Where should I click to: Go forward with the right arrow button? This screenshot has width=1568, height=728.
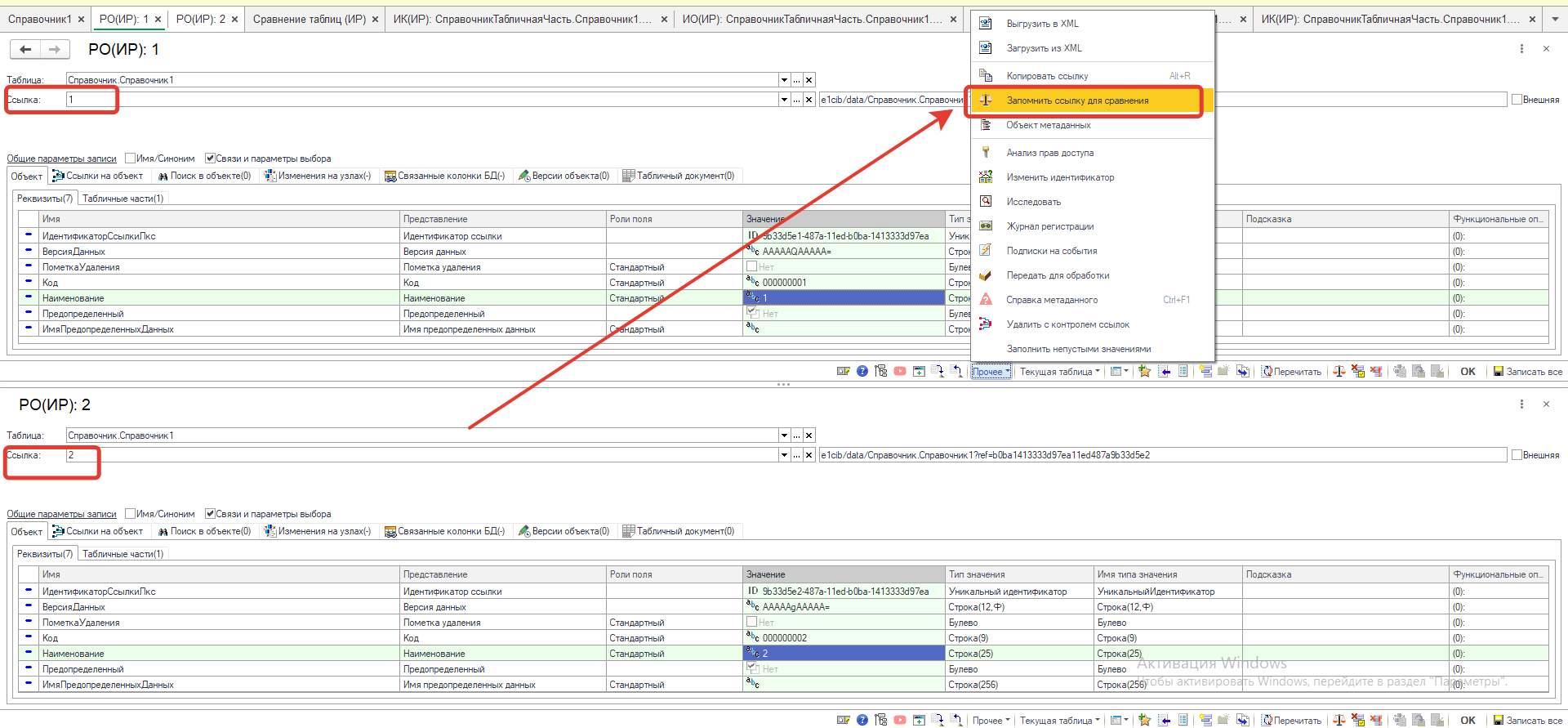(55, 50)
